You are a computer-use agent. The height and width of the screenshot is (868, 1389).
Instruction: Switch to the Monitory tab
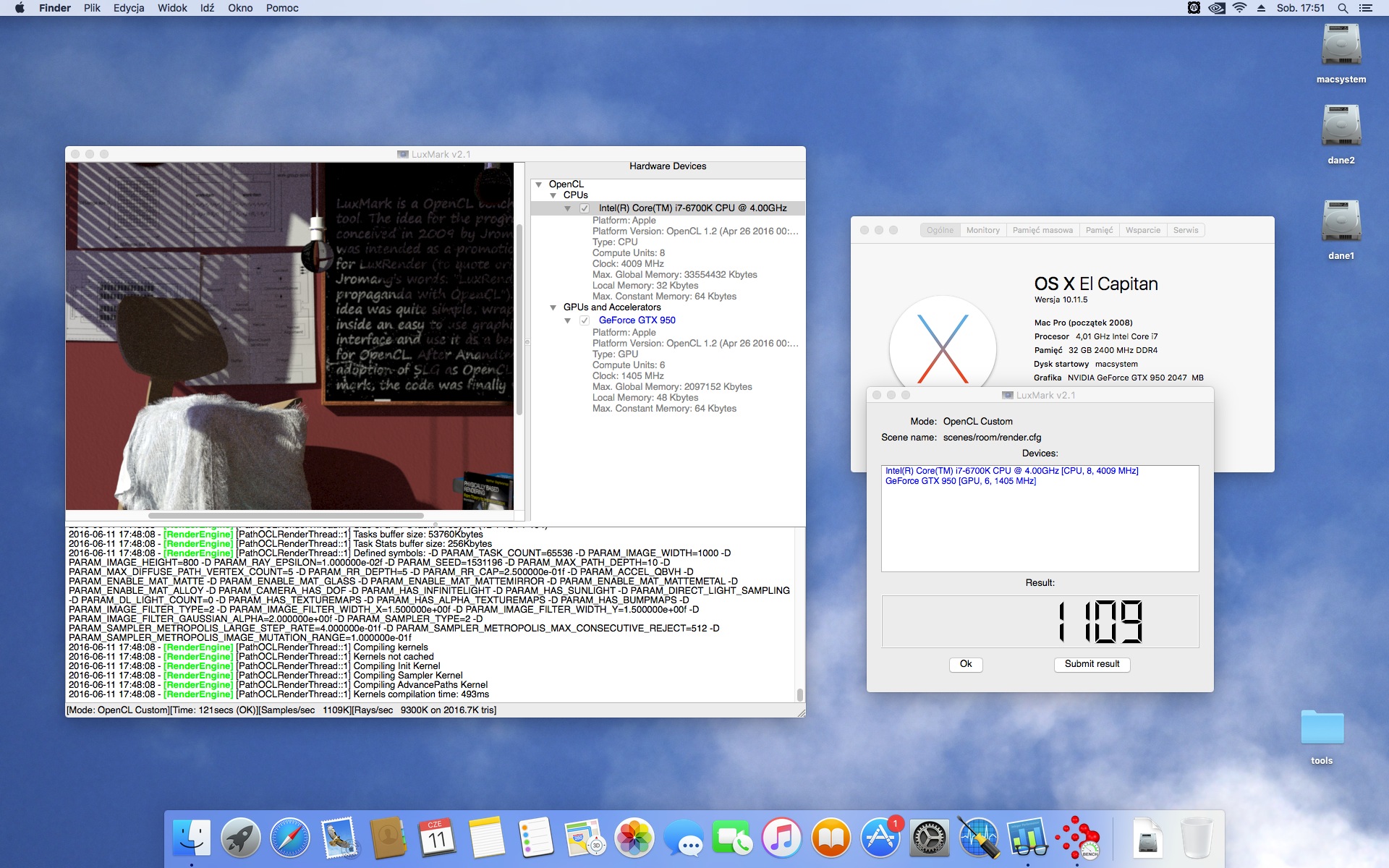coord(982,230)
